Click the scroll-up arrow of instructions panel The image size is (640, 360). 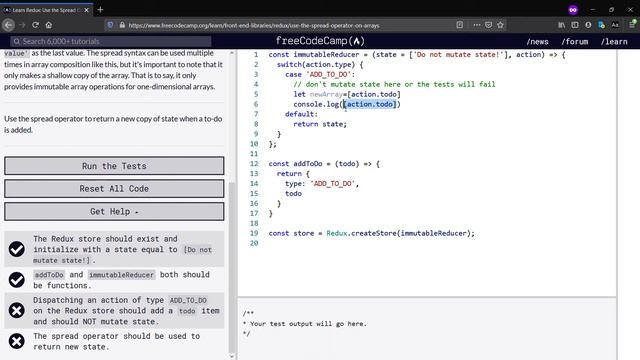(232, 53)
